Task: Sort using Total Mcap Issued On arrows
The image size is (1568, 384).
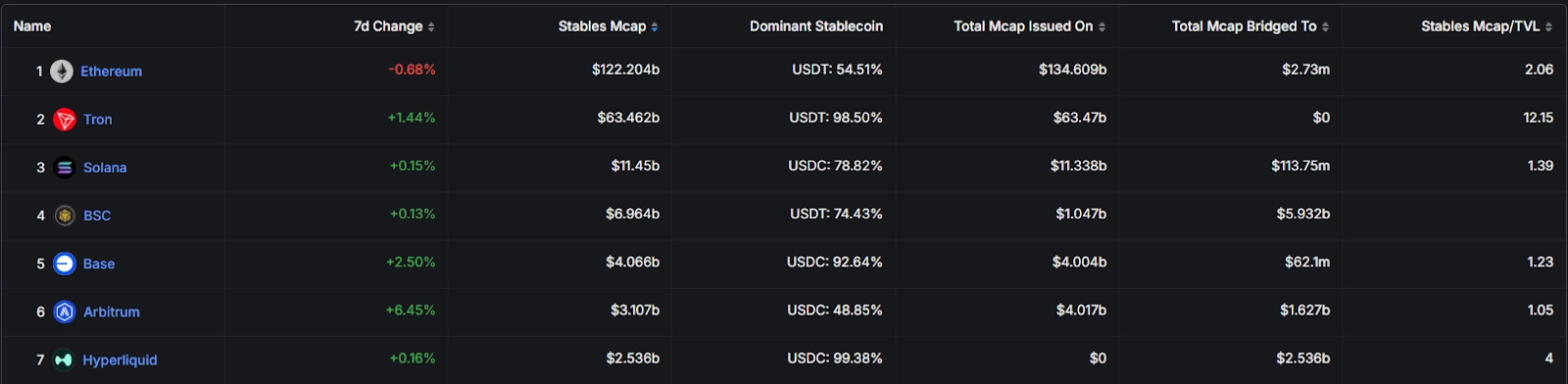Action: [x=1102, y=26]
